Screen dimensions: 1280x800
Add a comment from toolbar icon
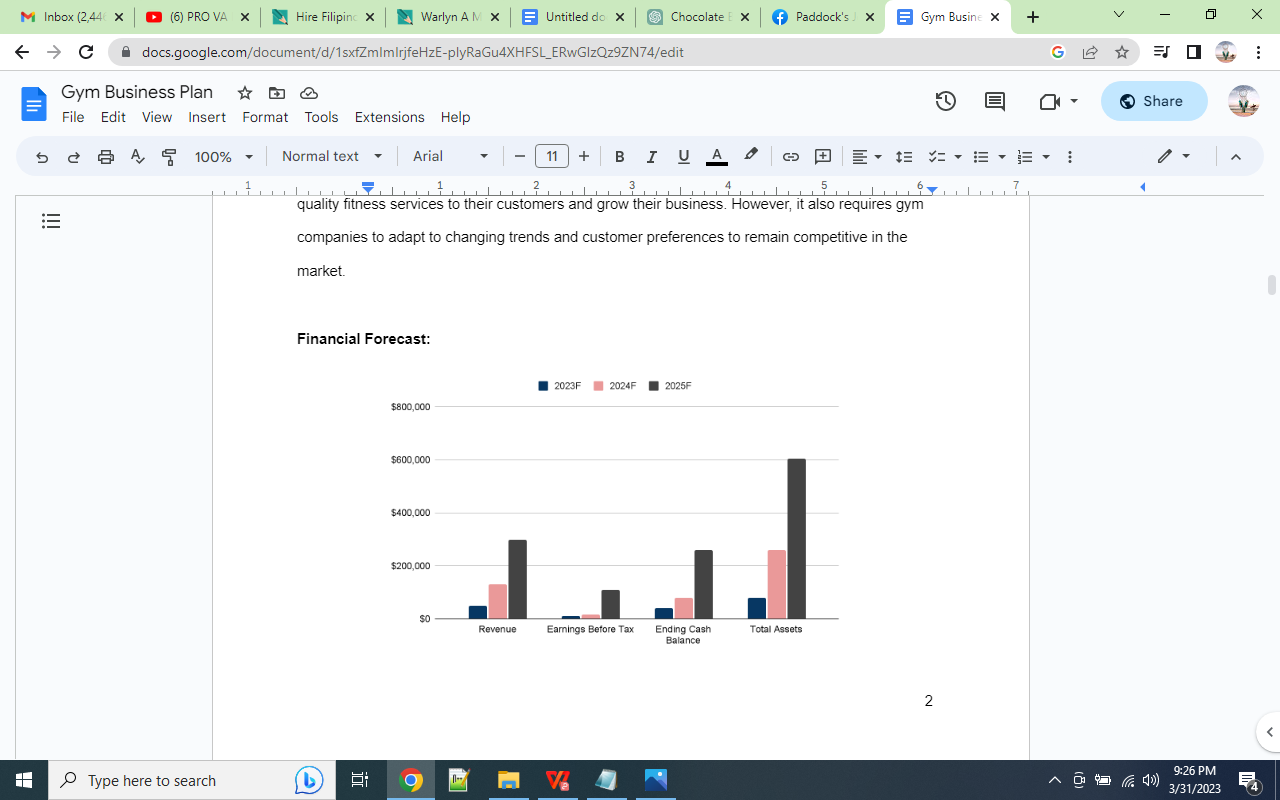coord(823,157)
